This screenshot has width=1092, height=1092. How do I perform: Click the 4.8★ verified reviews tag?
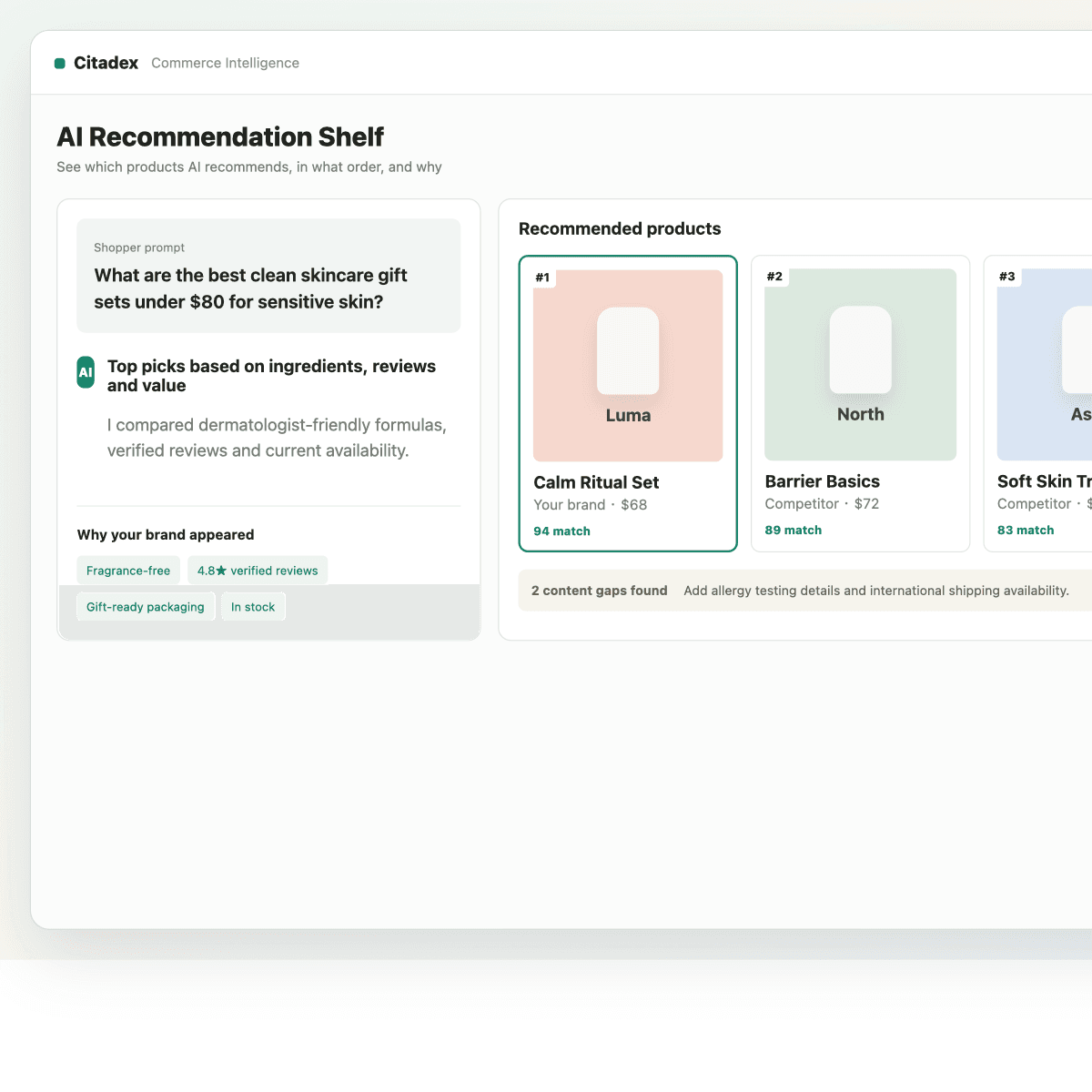(258, 571)
